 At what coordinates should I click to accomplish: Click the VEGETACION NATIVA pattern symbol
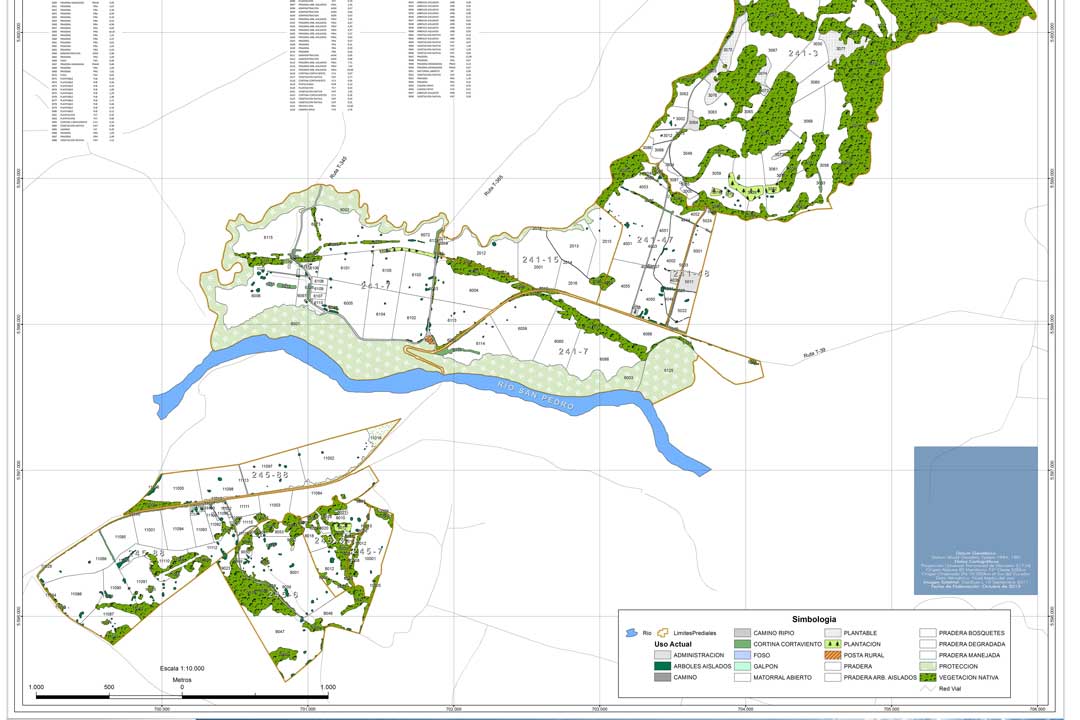tap(928, 677)
